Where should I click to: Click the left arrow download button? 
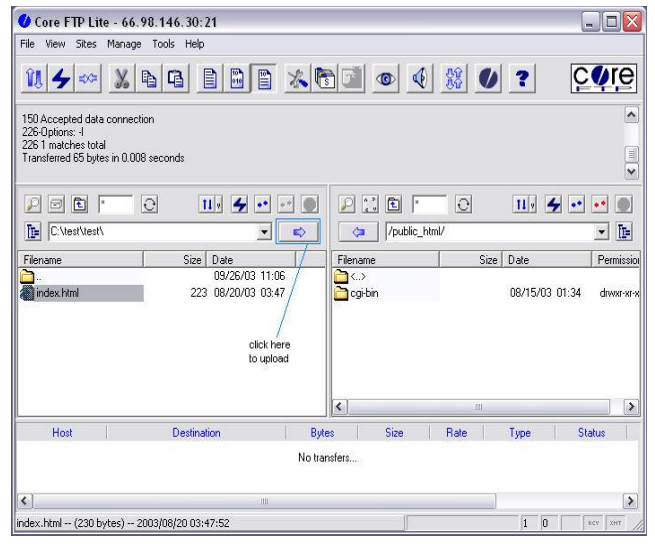click(x=358, y=231)
